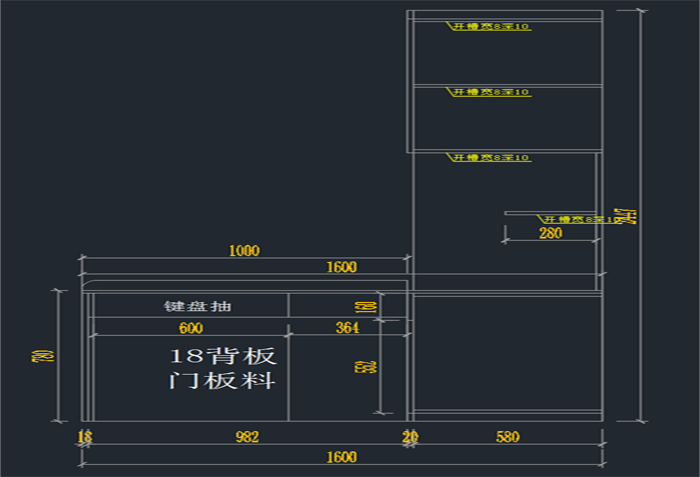700x477 pixels.
Task: Click the 18背板 text annotation
Action: 222,357
